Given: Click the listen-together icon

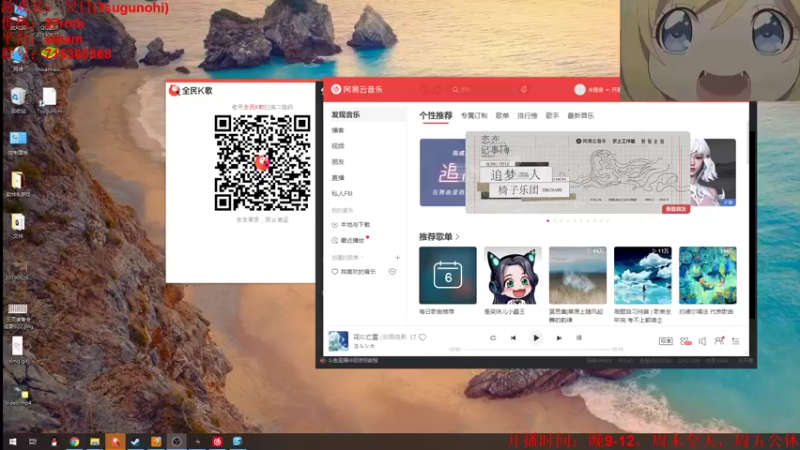Looking at the screenshot, I should point(719,340).
